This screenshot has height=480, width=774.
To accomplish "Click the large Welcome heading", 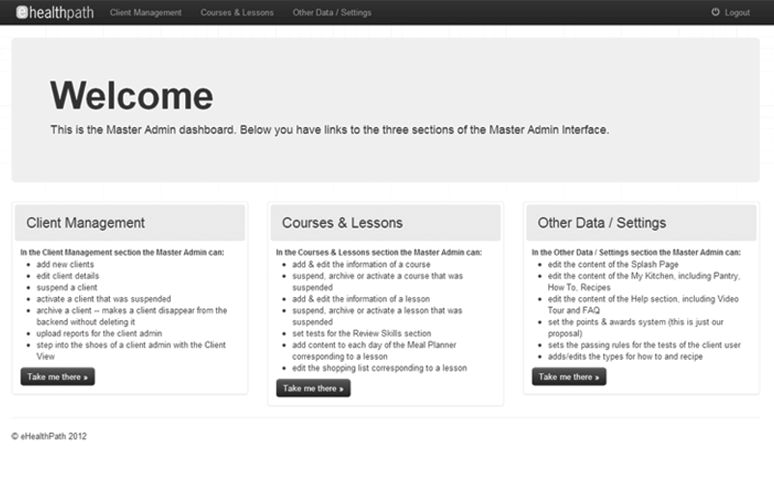I will click(131, 96).
